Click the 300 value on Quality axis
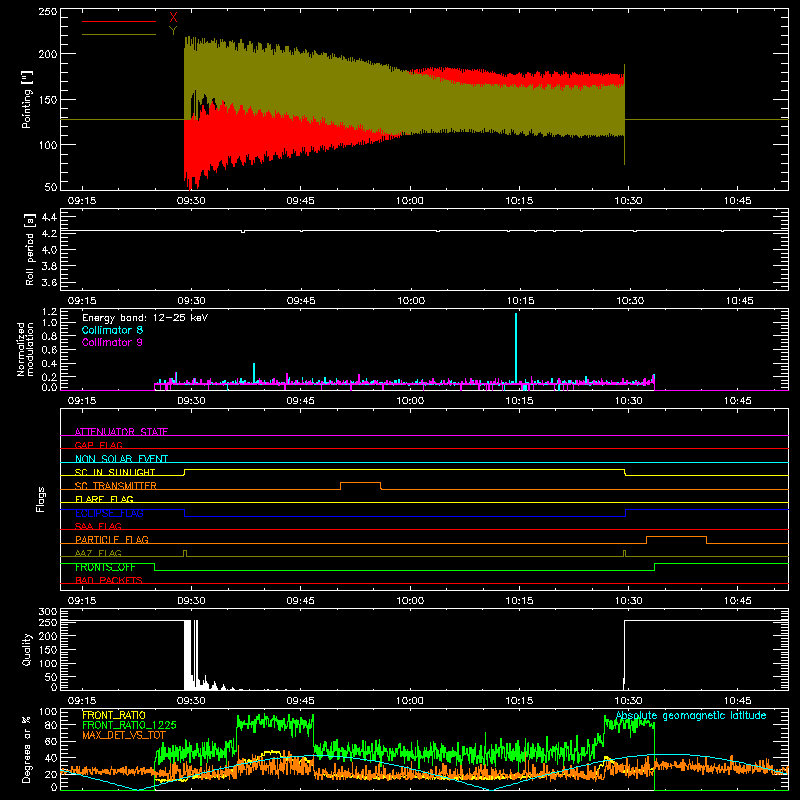This screenshot has width=800, height=800. click(48, 612)
